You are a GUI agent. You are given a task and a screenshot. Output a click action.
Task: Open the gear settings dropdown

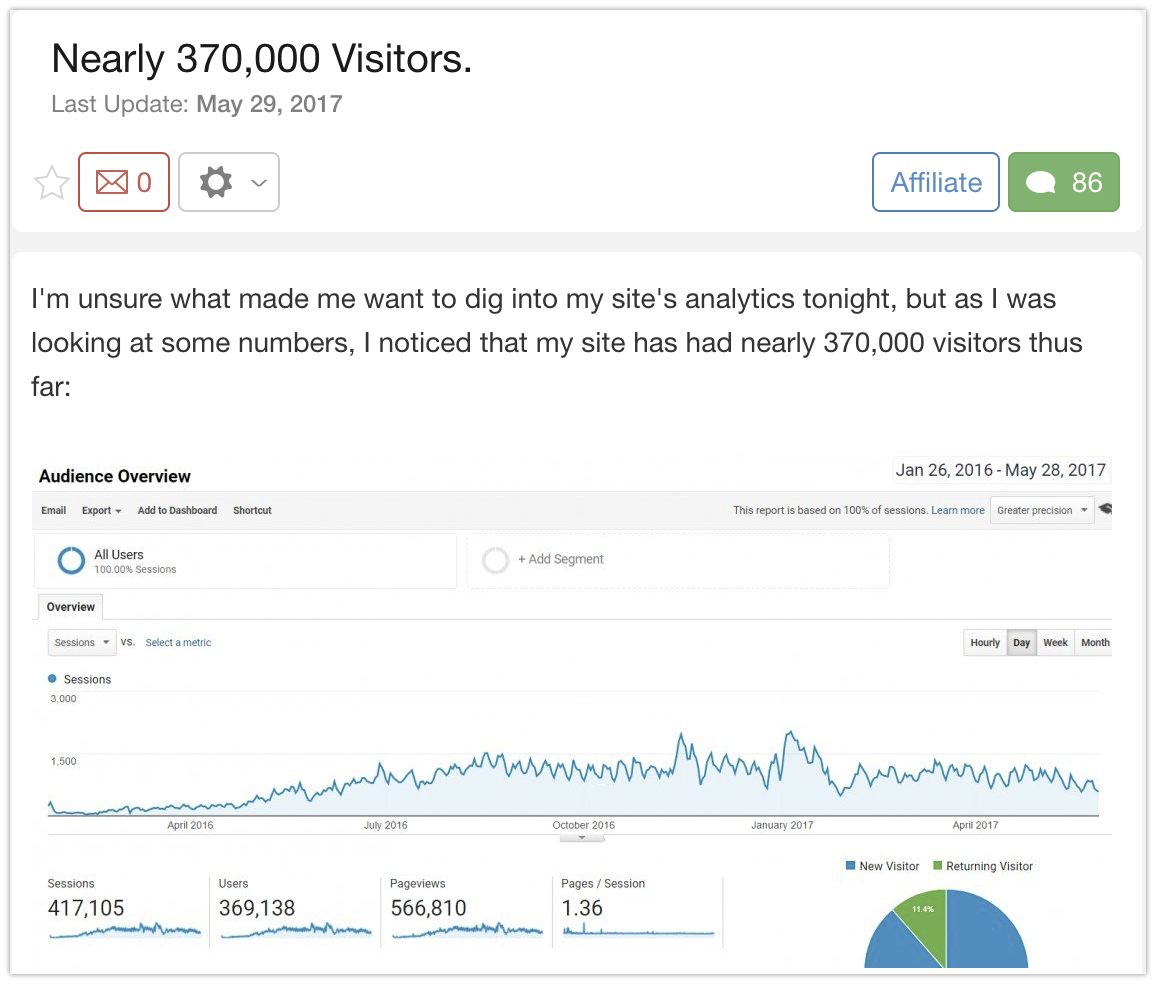pos(229,182)
